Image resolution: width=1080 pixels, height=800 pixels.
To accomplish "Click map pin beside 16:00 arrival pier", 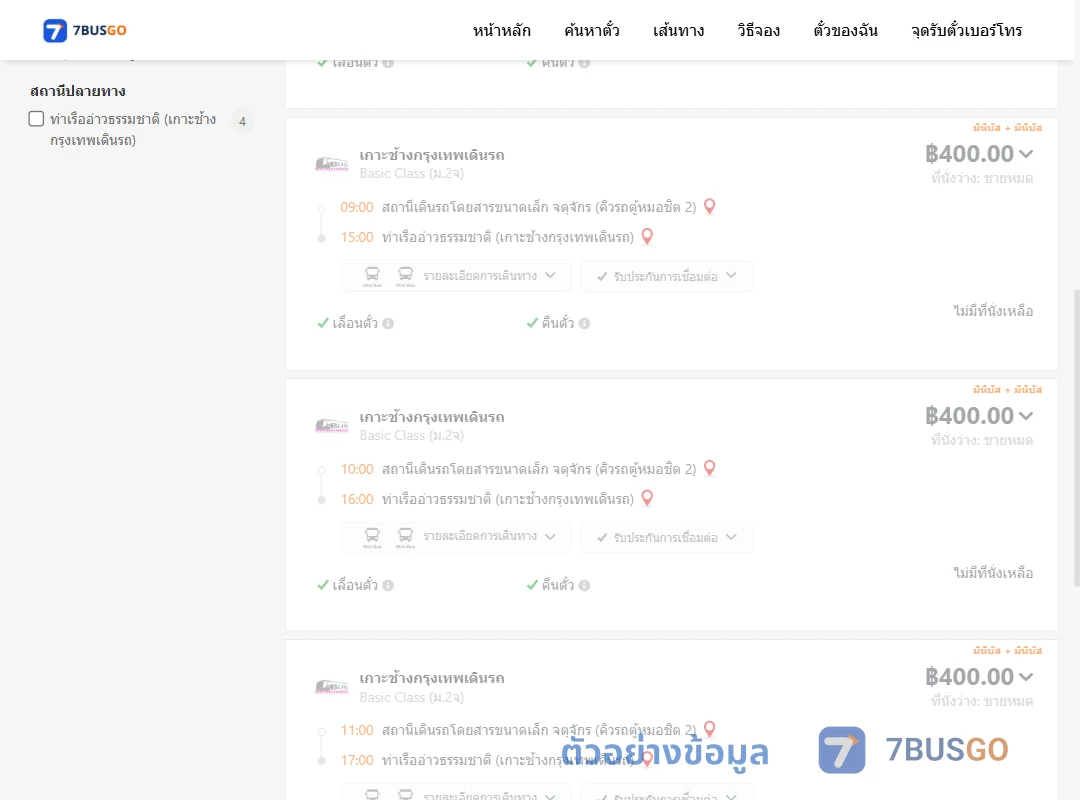I will click(647, 498).
